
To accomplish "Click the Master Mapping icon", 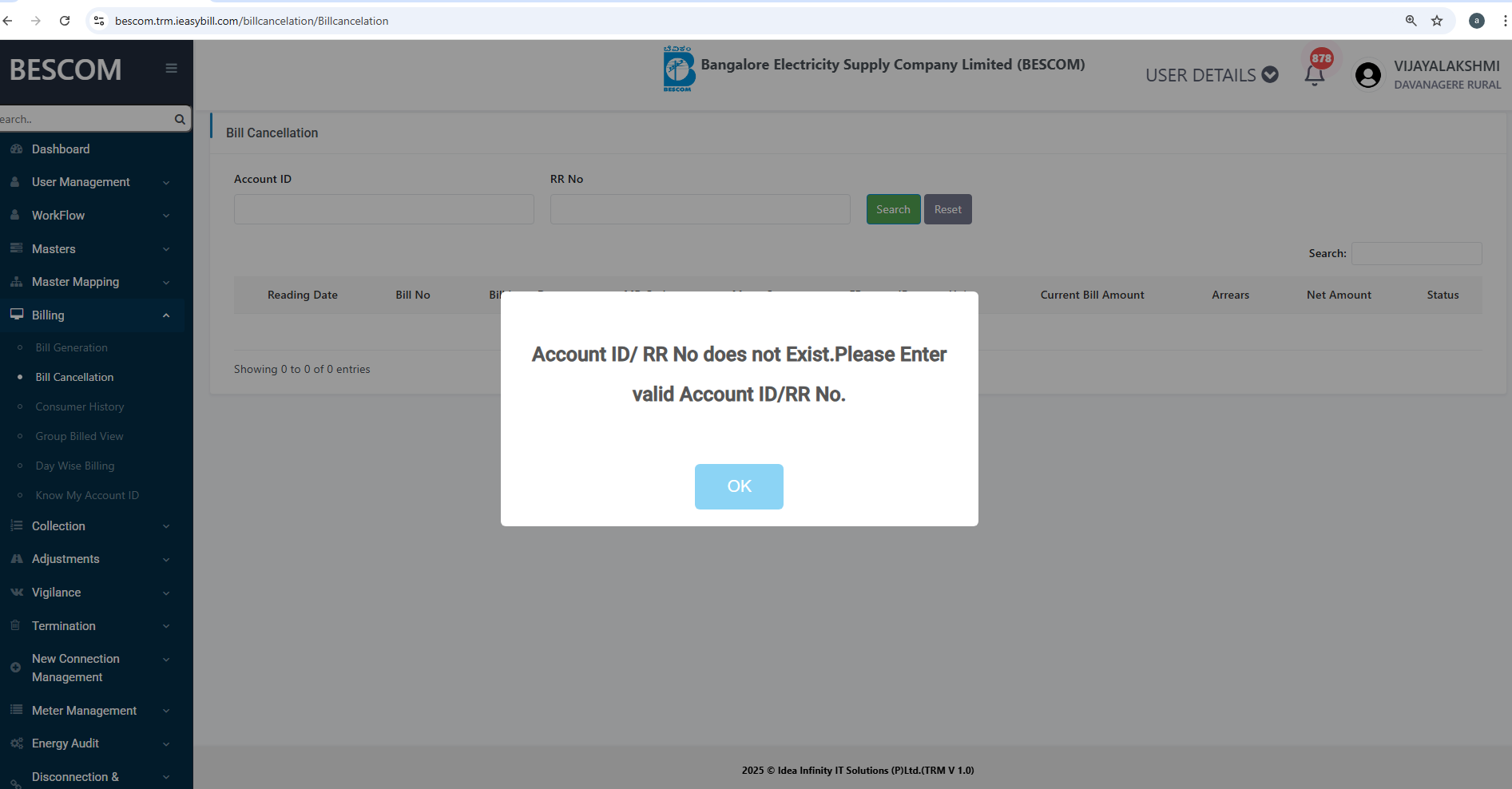I will [16, 282].
